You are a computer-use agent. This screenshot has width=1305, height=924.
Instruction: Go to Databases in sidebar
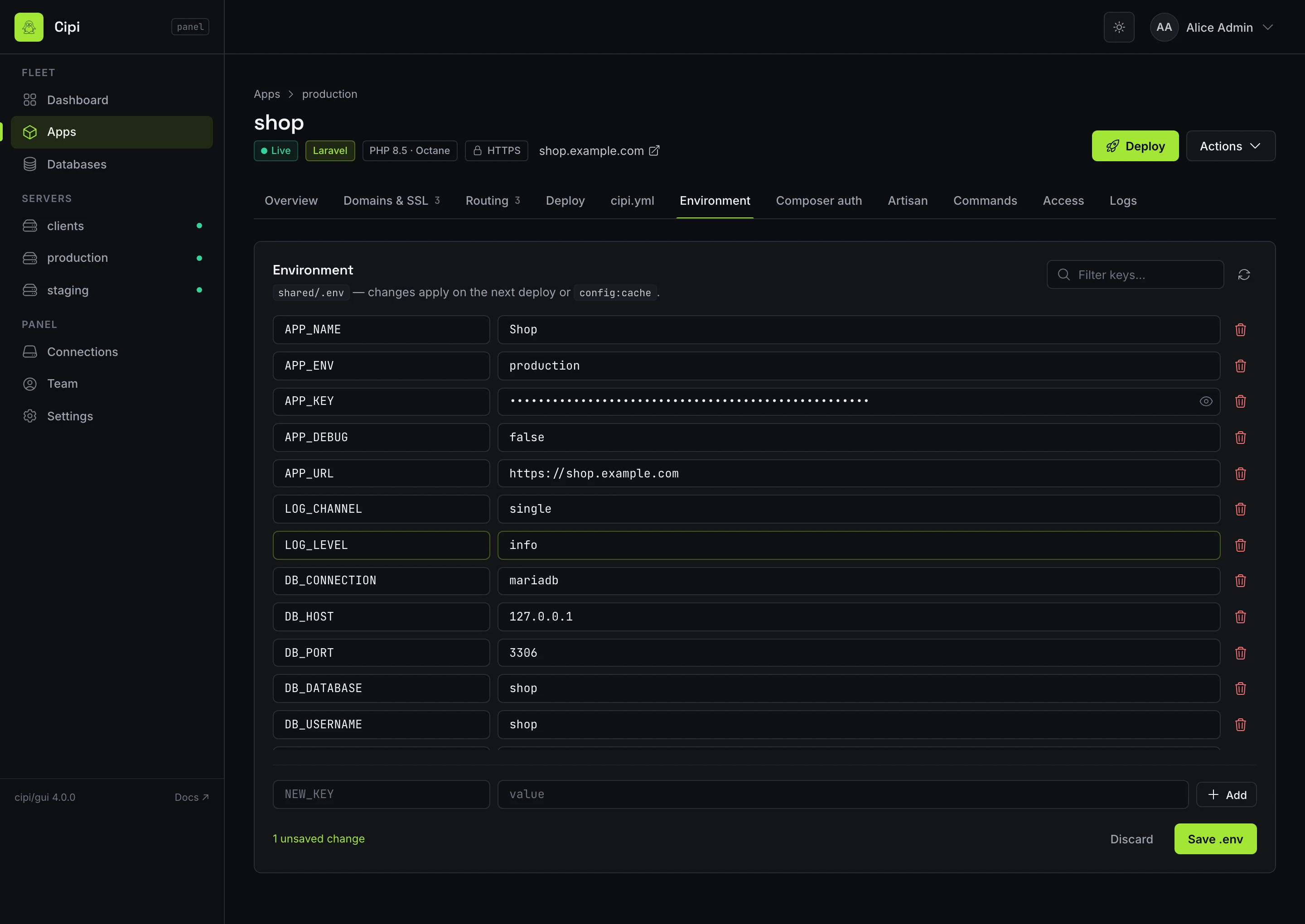click(111, 164)
